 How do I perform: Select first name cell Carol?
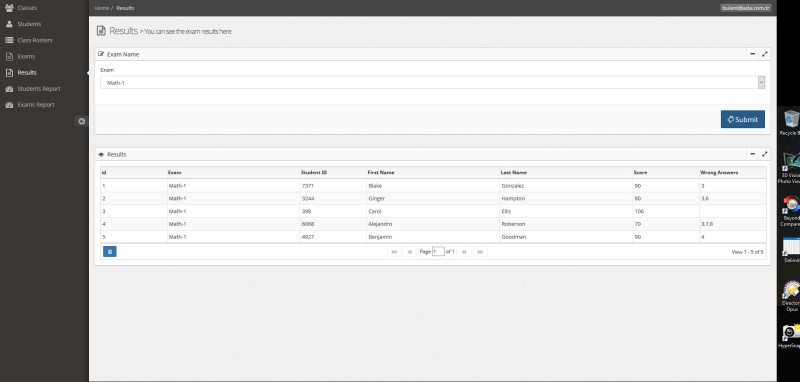coord(433,211)
